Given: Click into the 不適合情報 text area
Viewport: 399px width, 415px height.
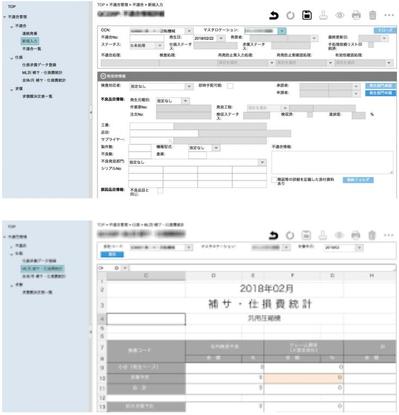Looking at the screenshot, I should [x=332, y=162].
